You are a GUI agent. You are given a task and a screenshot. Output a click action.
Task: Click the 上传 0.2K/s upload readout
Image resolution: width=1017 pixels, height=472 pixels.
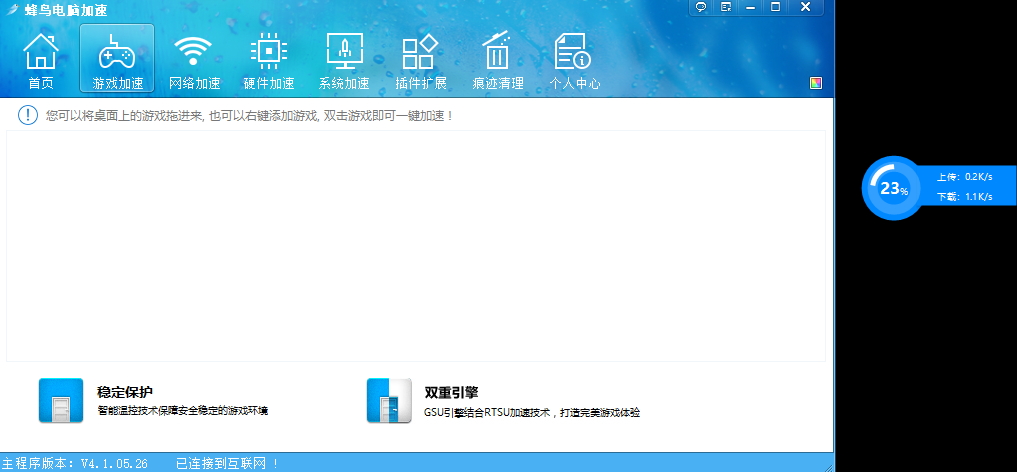point(964,176)
